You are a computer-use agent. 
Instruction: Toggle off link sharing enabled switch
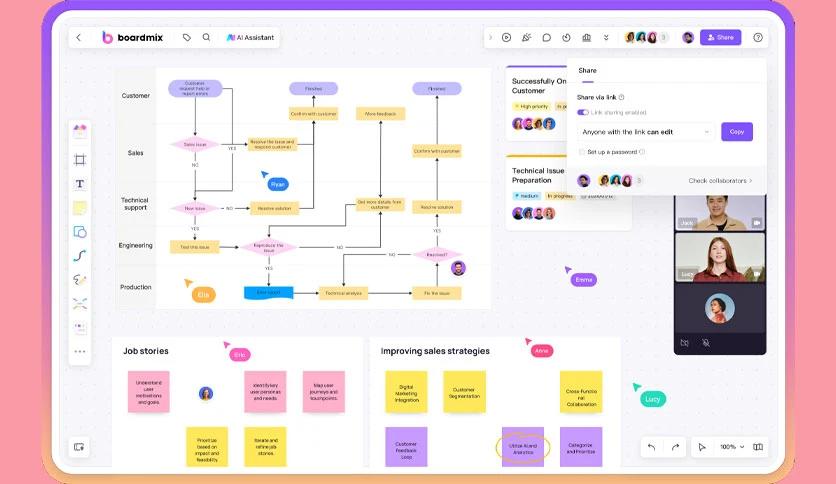click(583, 112)
